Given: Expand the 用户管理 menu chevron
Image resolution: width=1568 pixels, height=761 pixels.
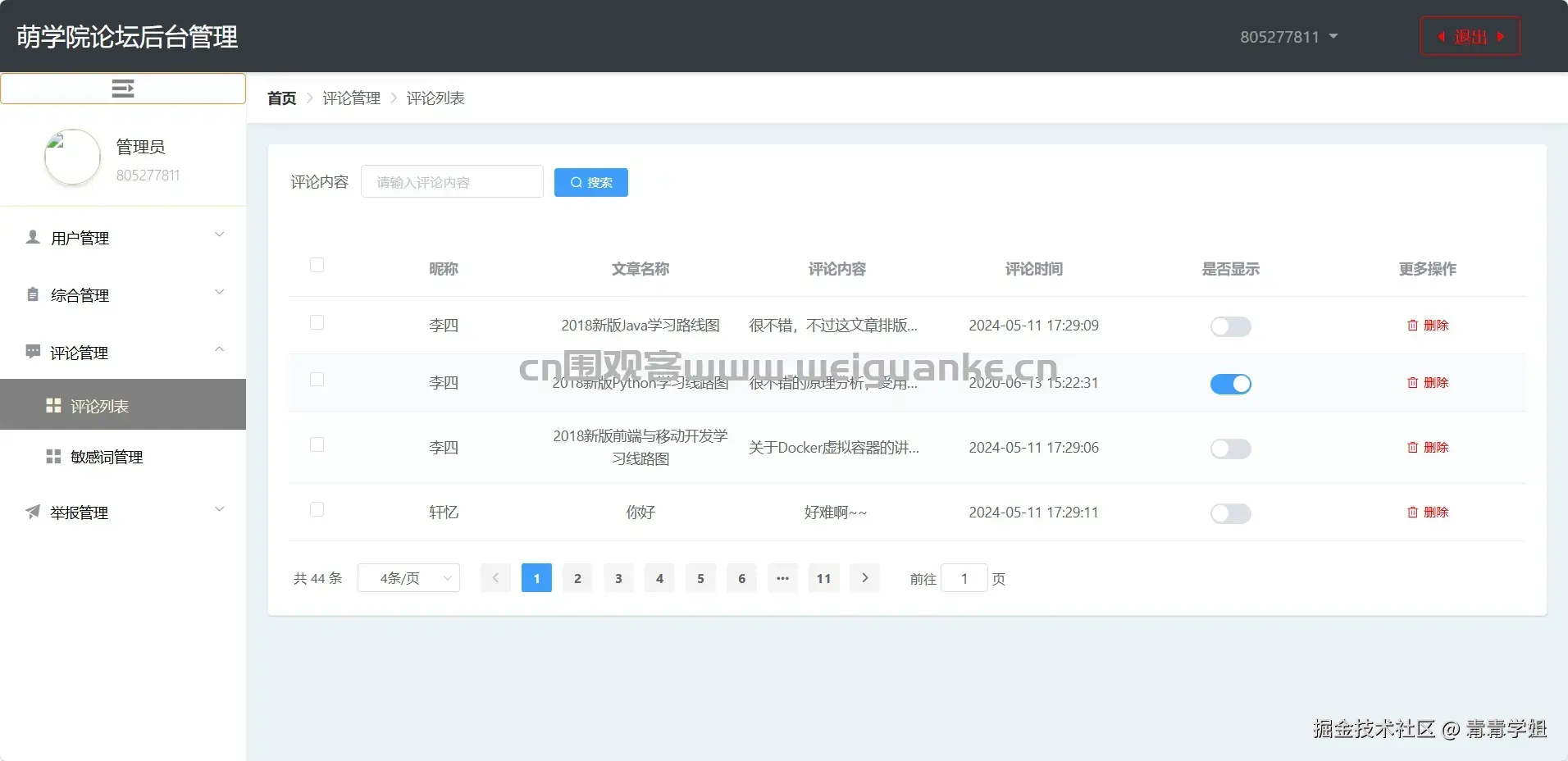Looking at the screenshot, I should pyautogui.click(x=219, y=235).
